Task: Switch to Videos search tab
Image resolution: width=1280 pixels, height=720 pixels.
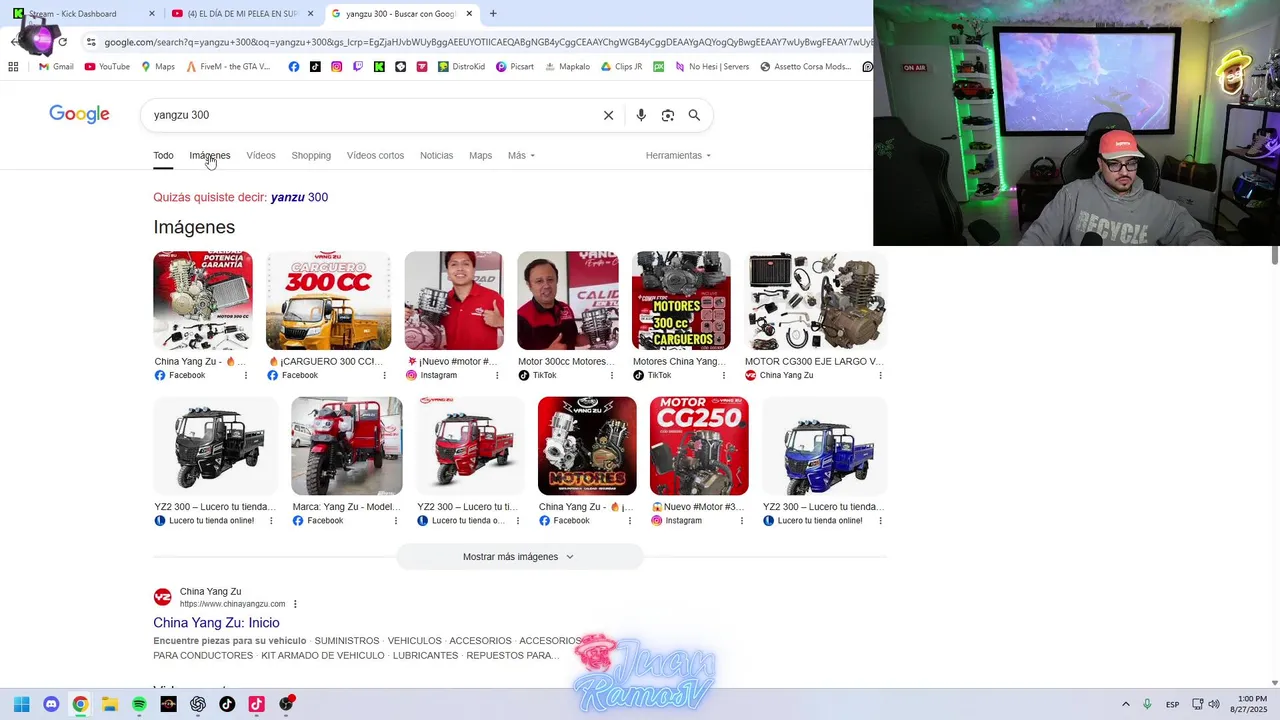Action: (x=261, y=156)
